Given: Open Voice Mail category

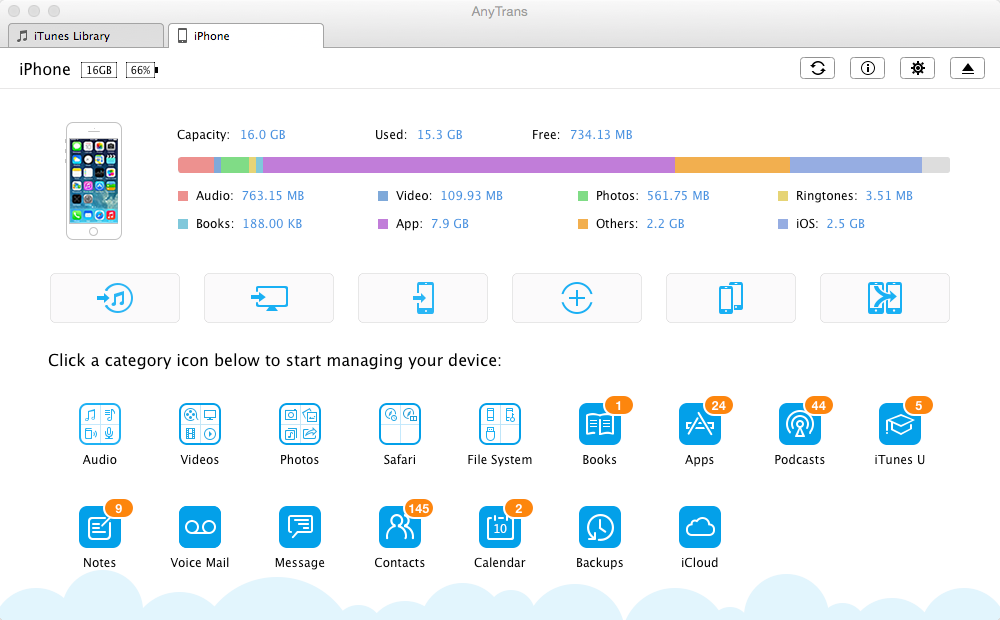Looking at the screenshot, I should pyautogui.click(x=200, y=527).
